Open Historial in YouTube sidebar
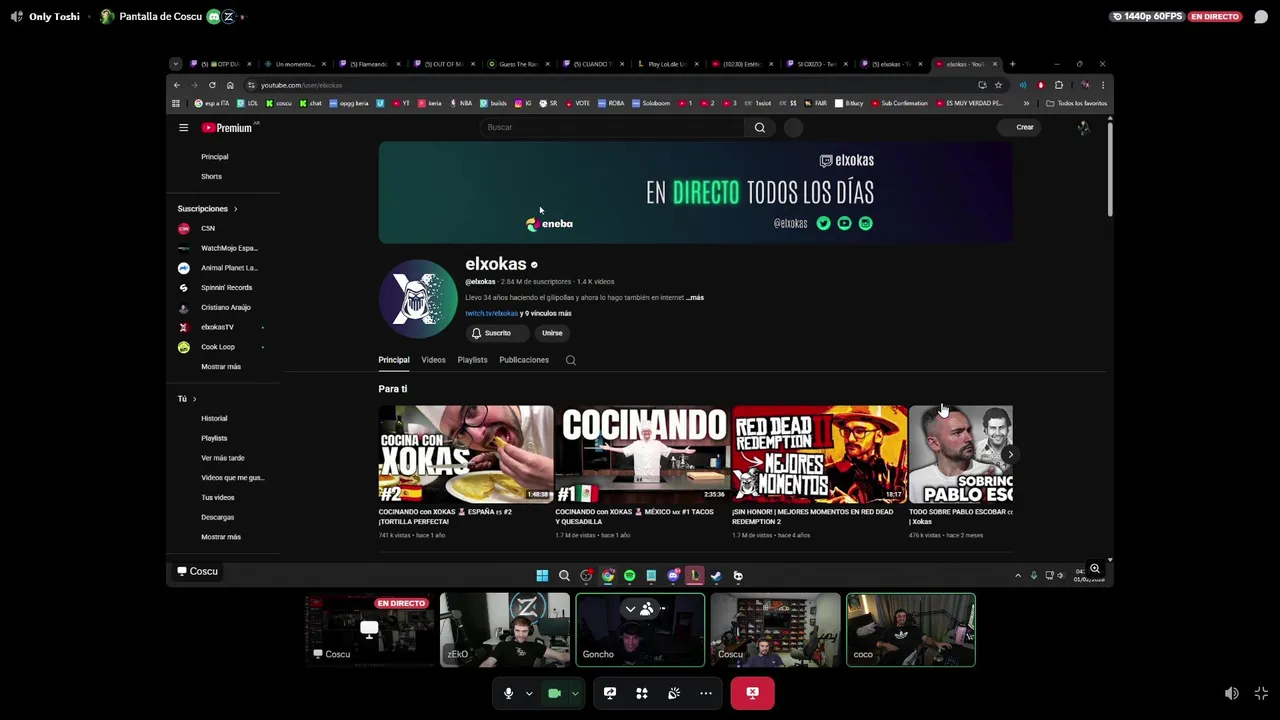This screenshot has height=720, width=1280. 214,419
